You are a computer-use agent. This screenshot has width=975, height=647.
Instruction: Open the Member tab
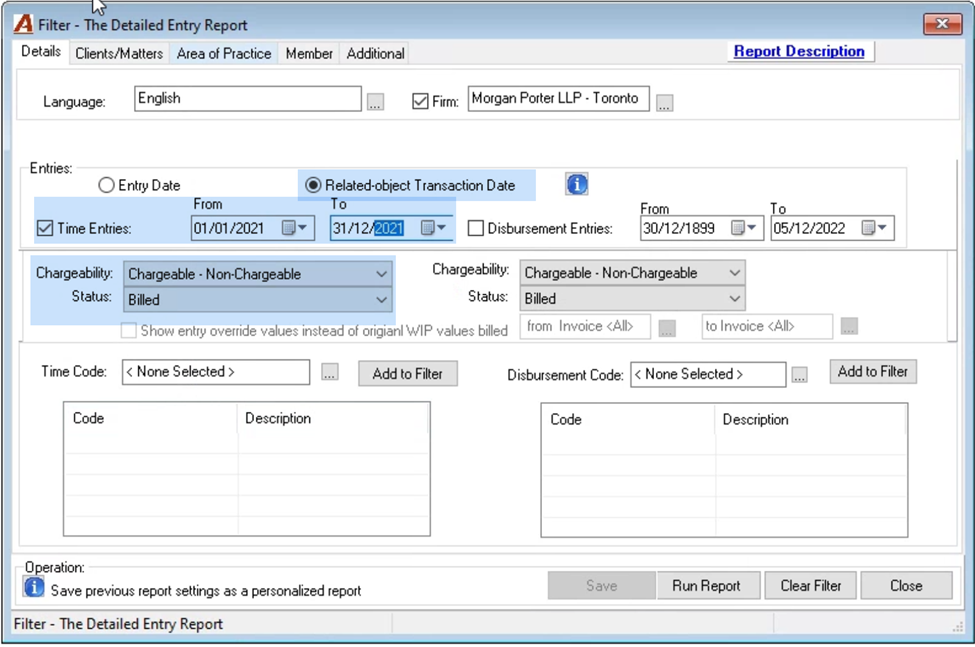309,53
